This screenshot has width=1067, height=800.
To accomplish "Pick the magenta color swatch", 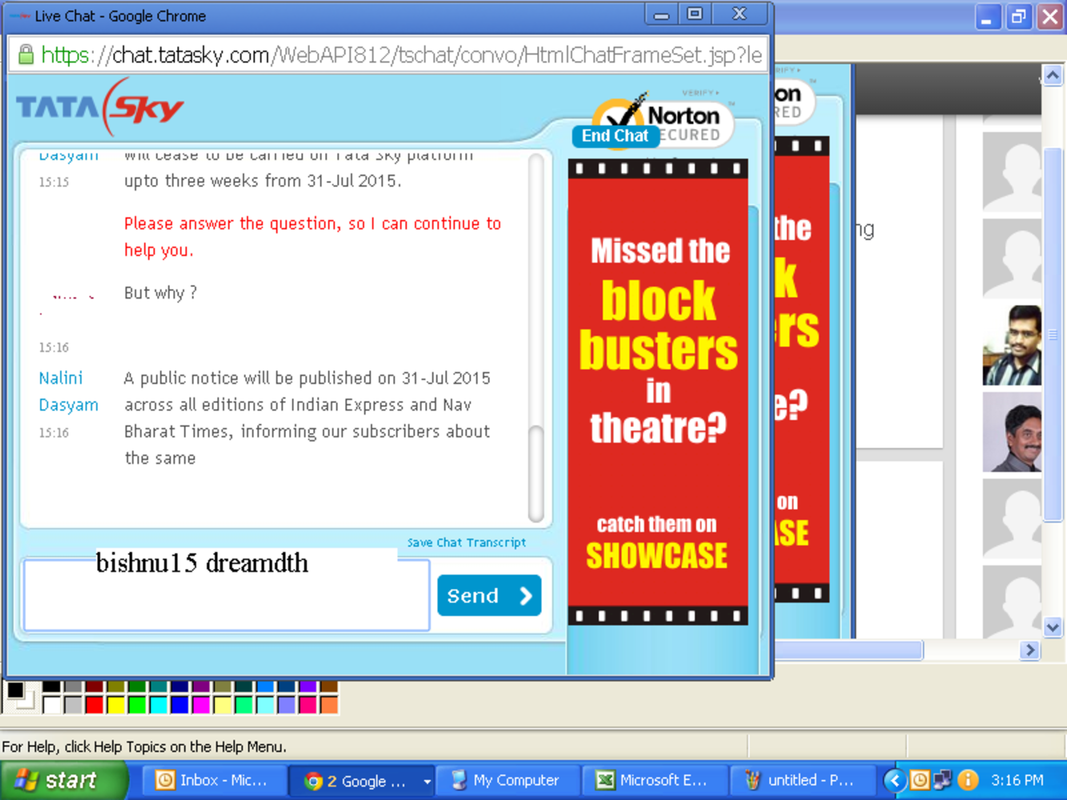I will tap(201, 705).
